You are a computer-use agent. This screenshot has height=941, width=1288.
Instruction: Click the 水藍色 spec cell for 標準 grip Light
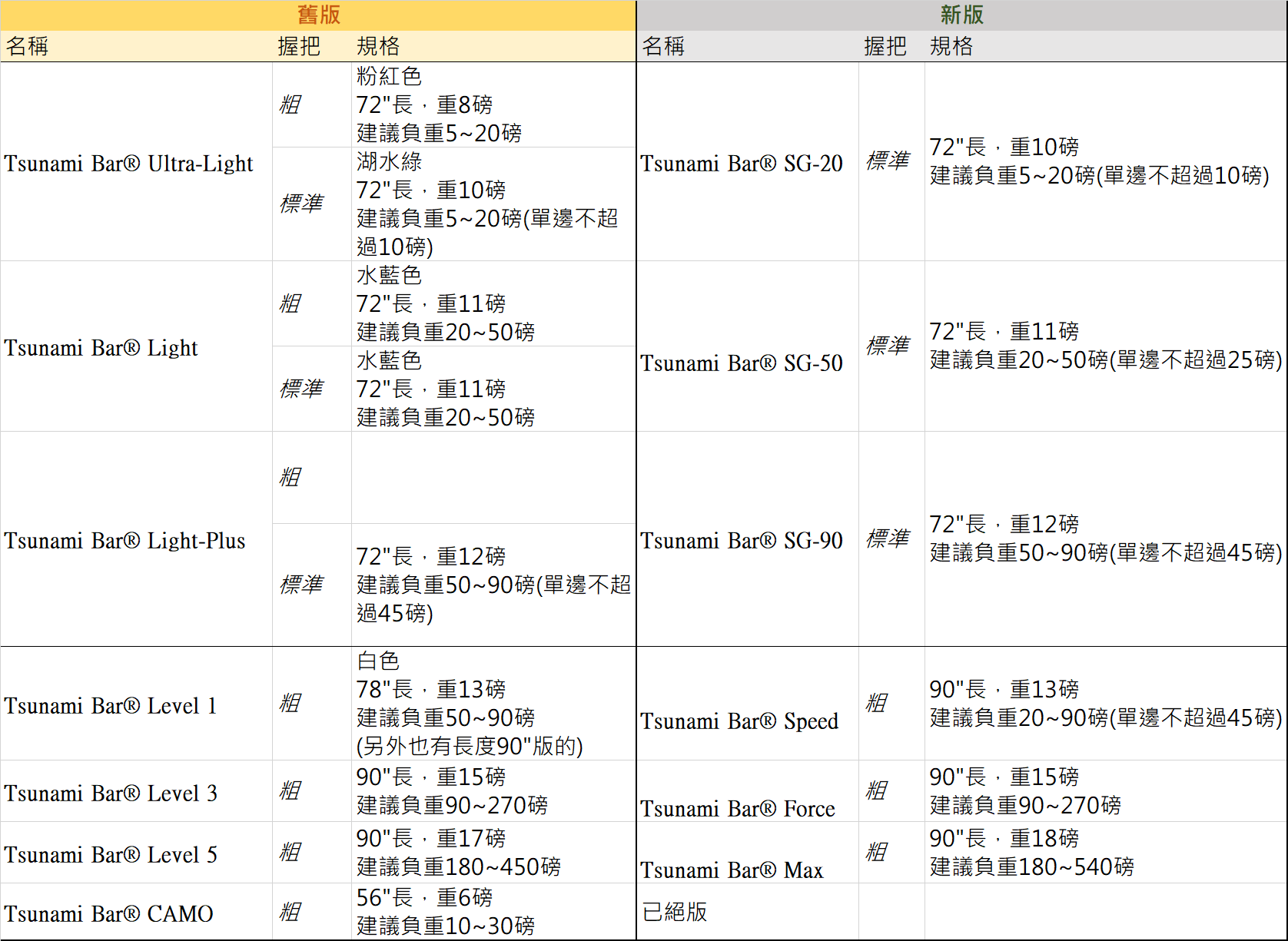pyautogui.click(x=493, y=389)
